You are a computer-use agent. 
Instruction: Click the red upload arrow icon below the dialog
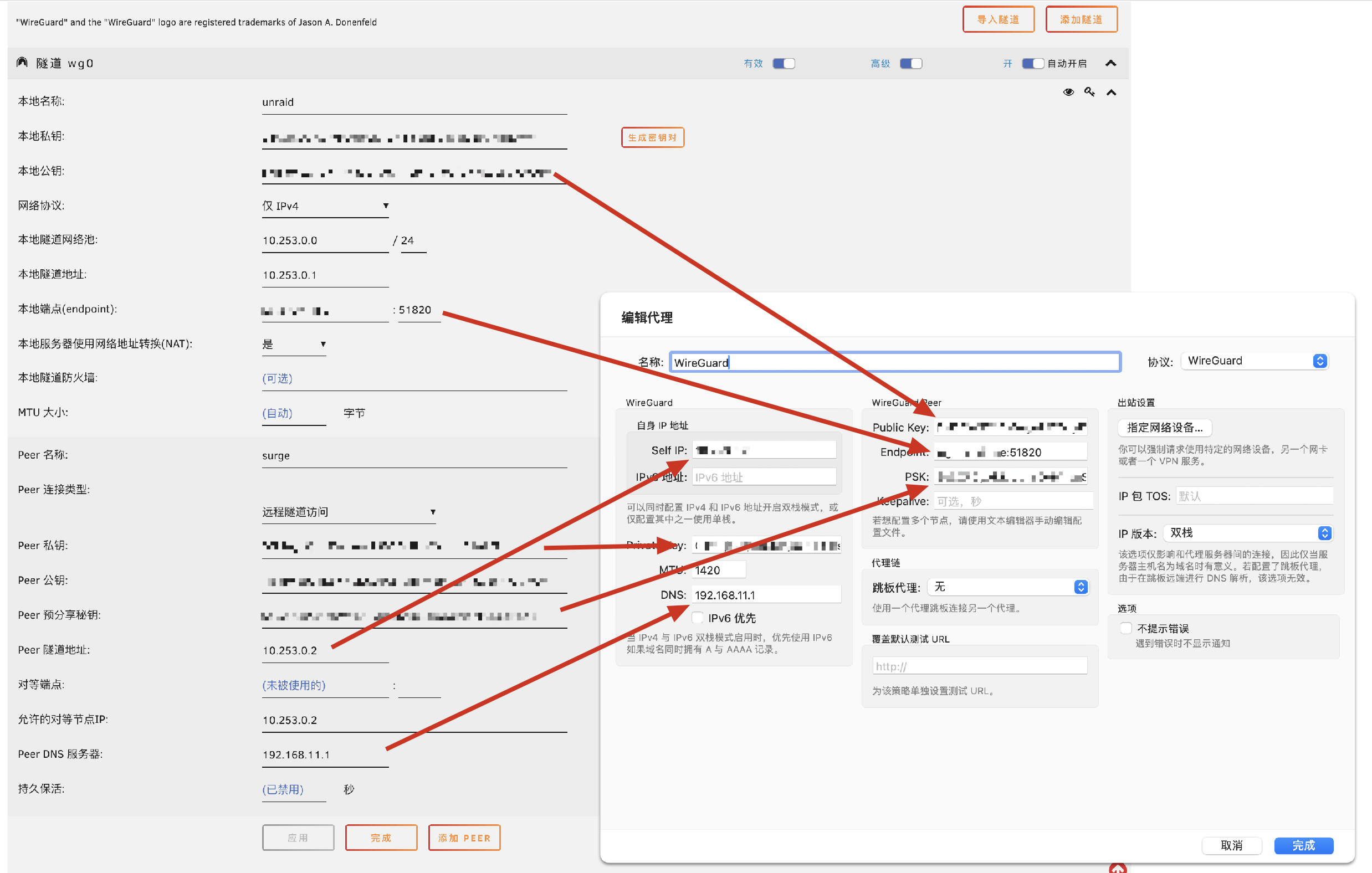1117,868
